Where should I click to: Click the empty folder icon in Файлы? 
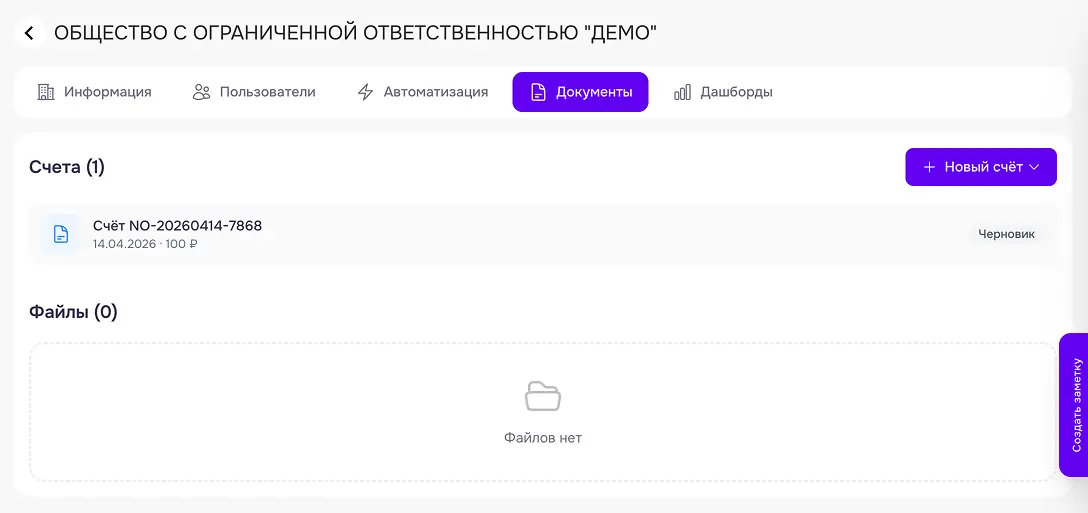[x=543, y=396]
